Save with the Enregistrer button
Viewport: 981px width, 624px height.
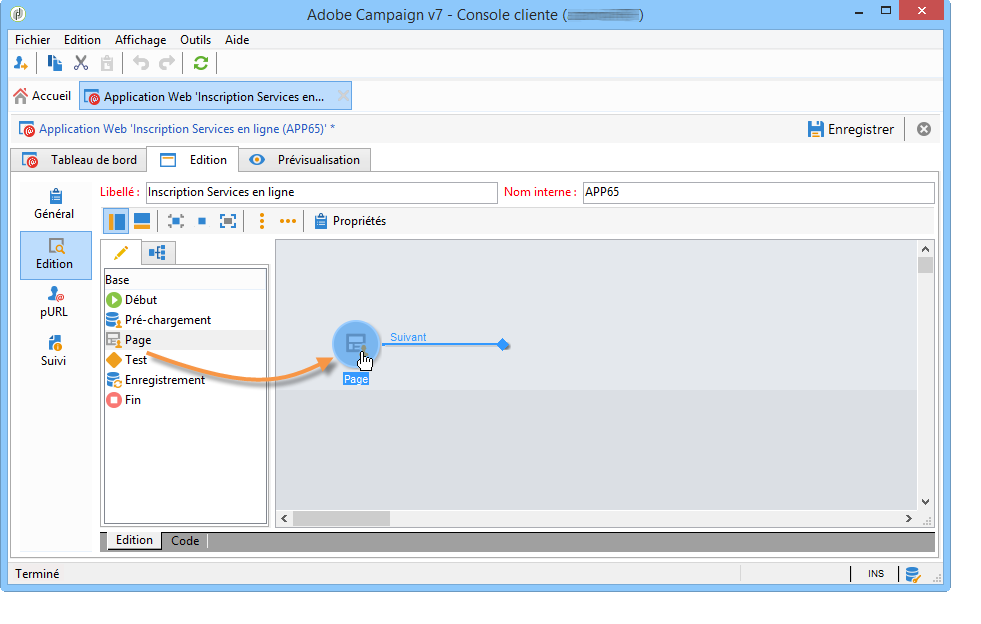(x=851, y=130)
